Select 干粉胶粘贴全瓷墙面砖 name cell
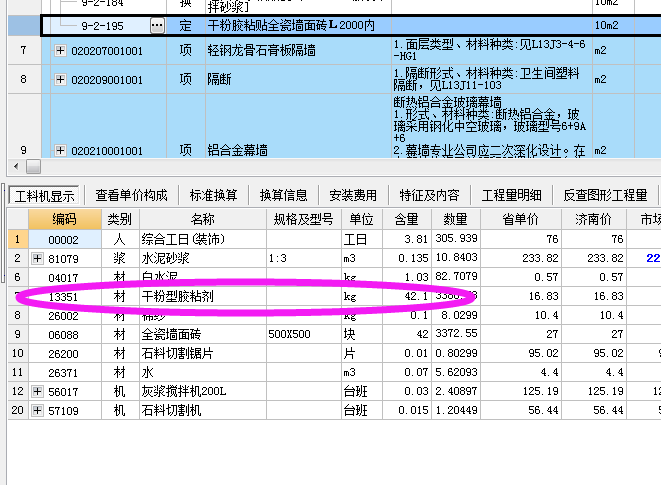 pyautogui.click(x=298, y=25)
